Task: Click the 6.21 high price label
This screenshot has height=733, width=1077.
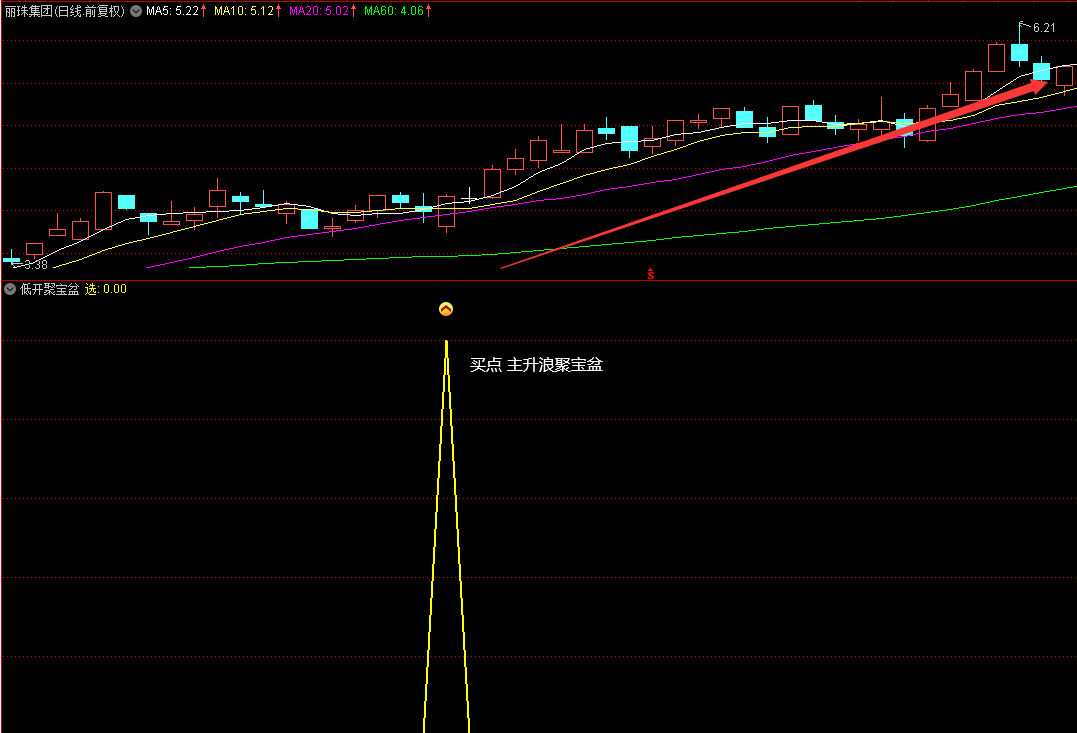Action: pyautogui.click(x=1043, y=28)
